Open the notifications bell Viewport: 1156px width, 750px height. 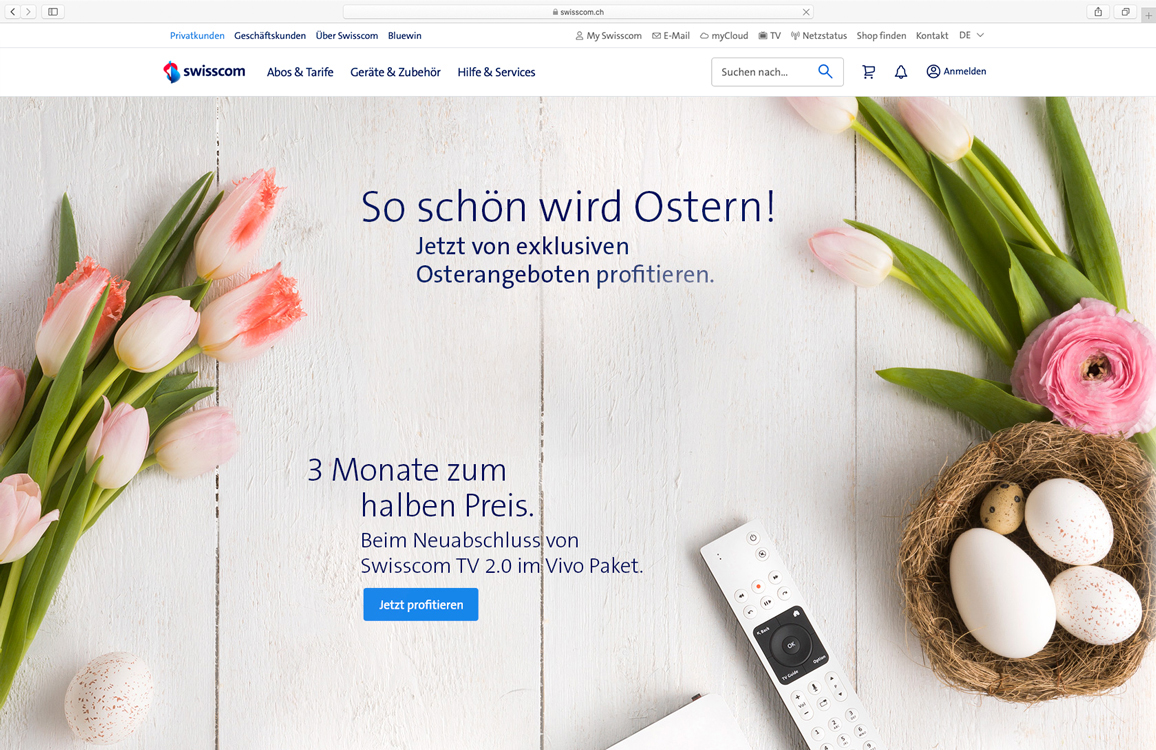pyautogui.click(x=901, y=72)
